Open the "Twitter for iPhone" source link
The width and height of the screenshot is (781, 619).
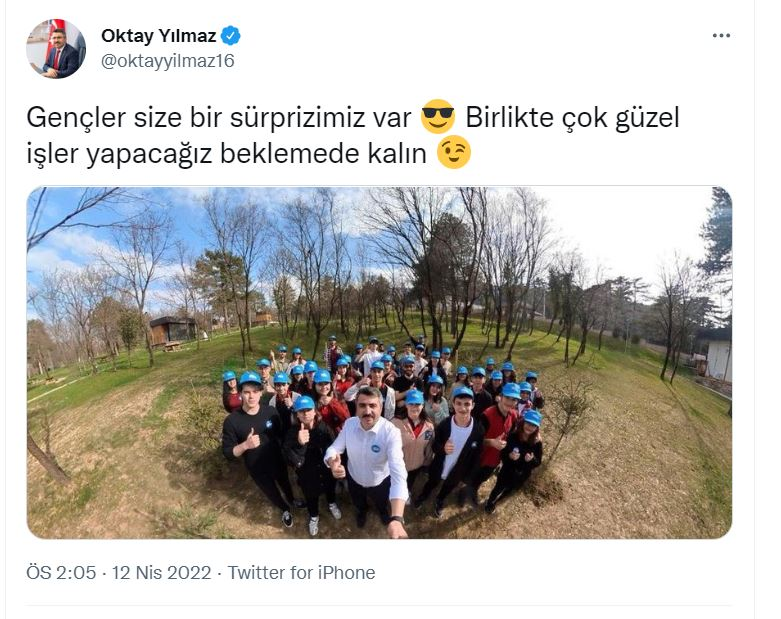(x=301, y=573)
